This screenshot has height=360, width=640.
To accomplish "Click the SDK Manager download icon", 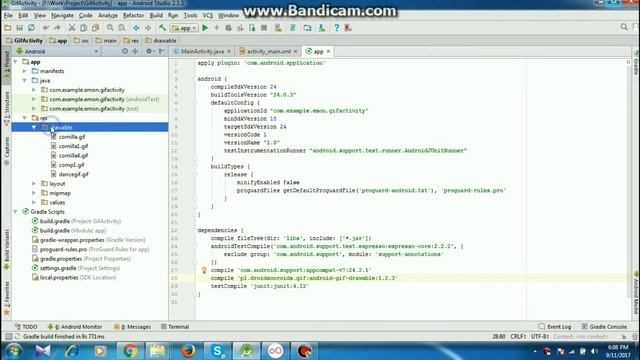I will pos(322,28).
